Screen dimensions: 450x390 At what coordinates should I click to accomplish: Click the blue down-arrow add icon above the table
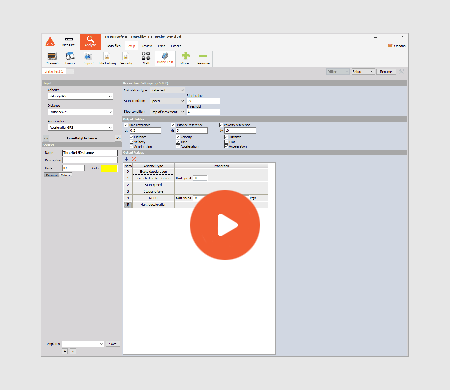127,159
